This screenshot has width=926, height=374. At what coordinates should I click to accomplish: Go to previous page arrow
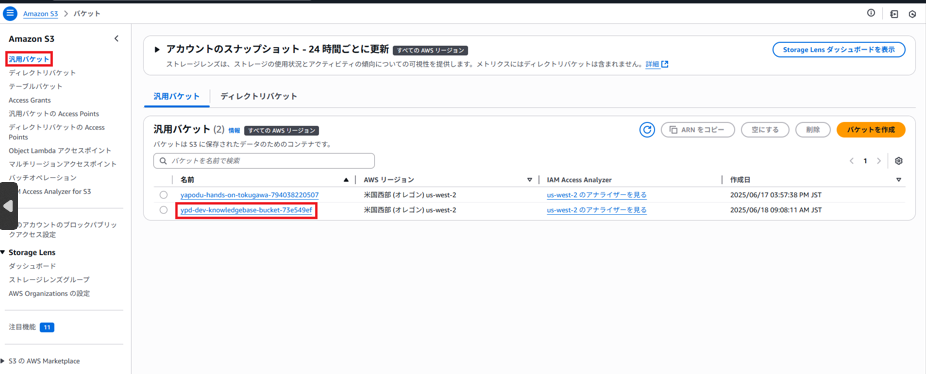(852, 161)
